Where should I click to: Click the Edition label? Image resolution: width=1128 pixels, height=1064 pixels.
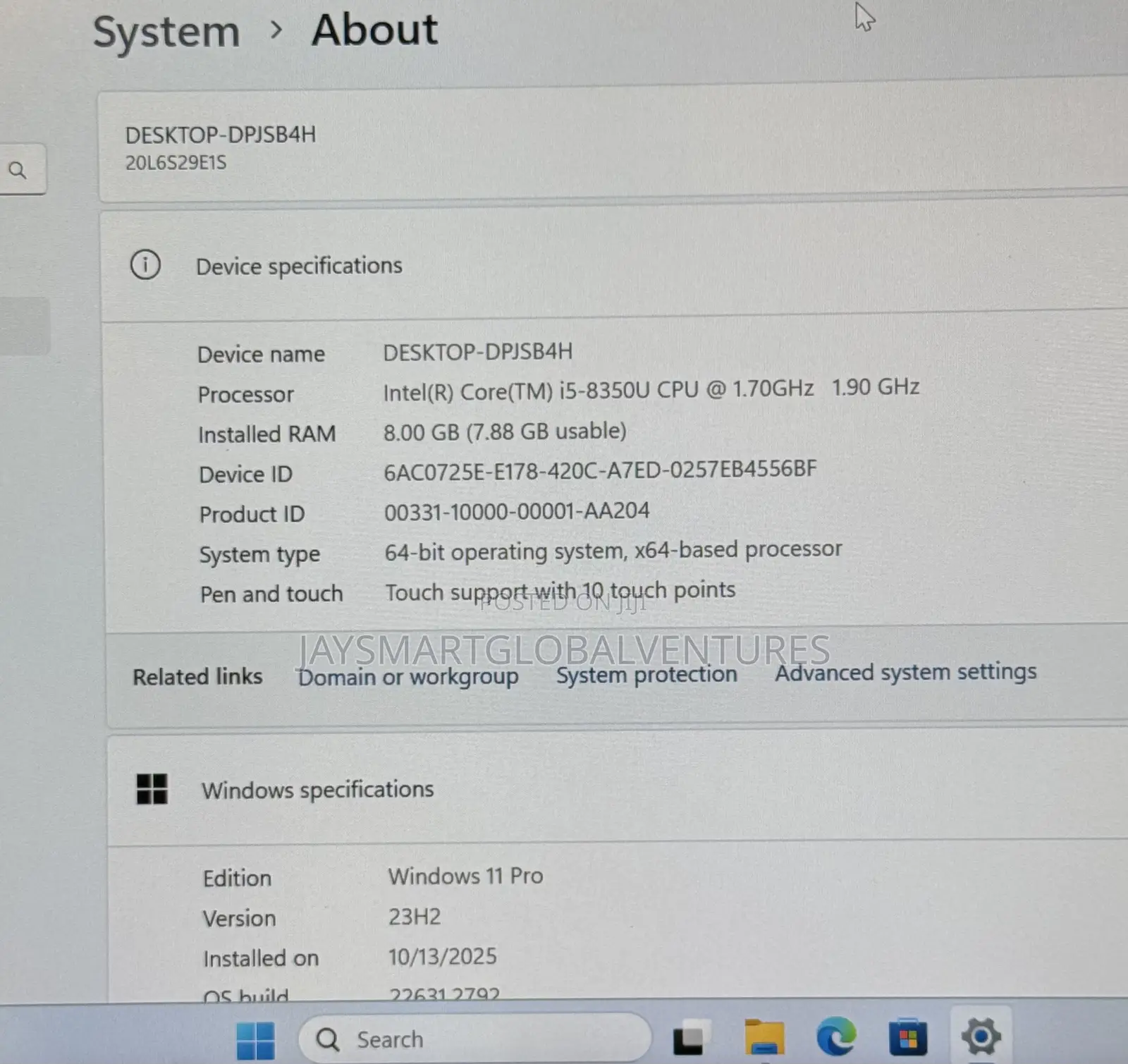pyautogui.click(x=237, y=879)
